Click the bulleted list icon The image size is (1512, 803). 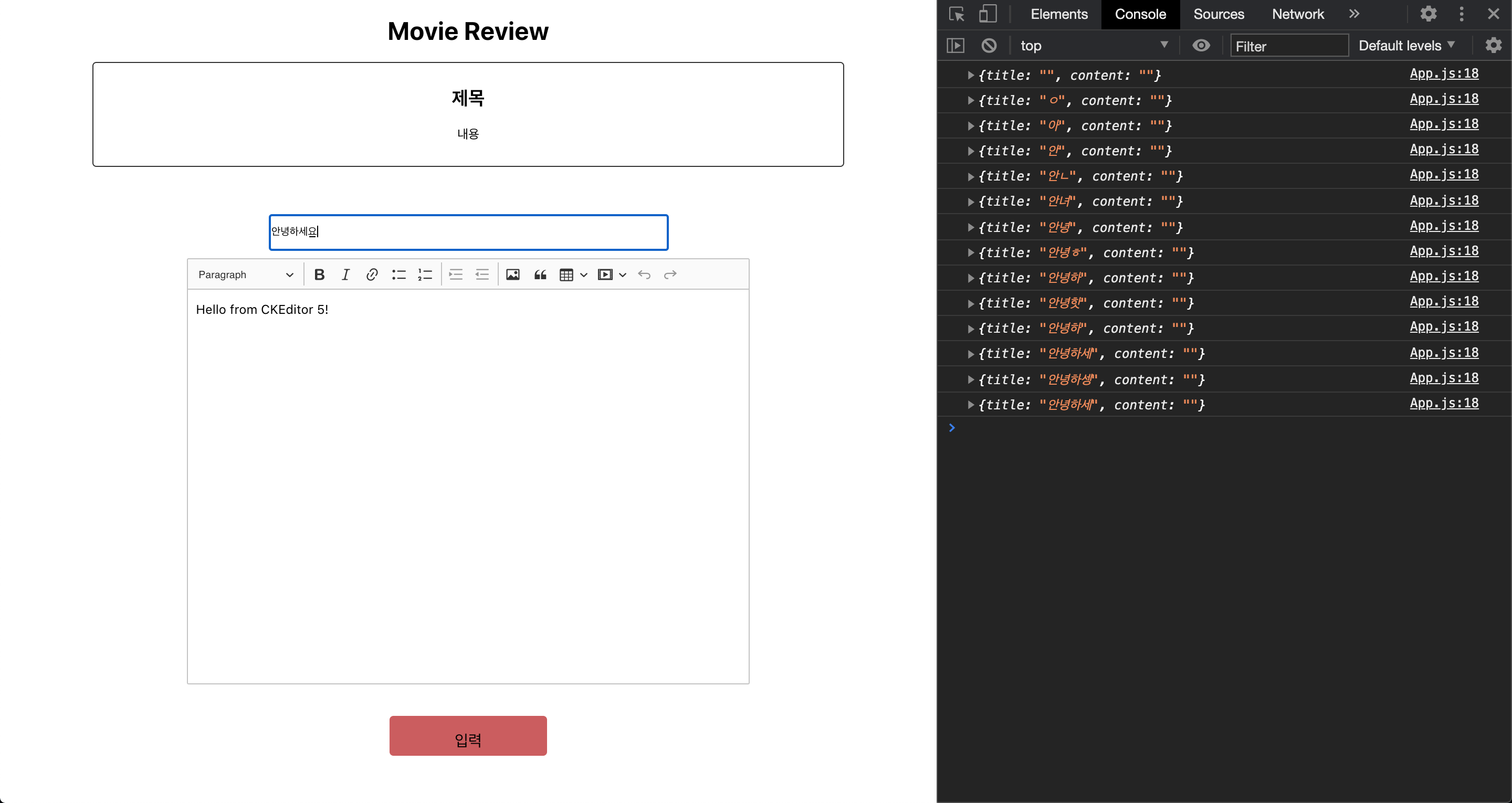click(x=398, y=274)
